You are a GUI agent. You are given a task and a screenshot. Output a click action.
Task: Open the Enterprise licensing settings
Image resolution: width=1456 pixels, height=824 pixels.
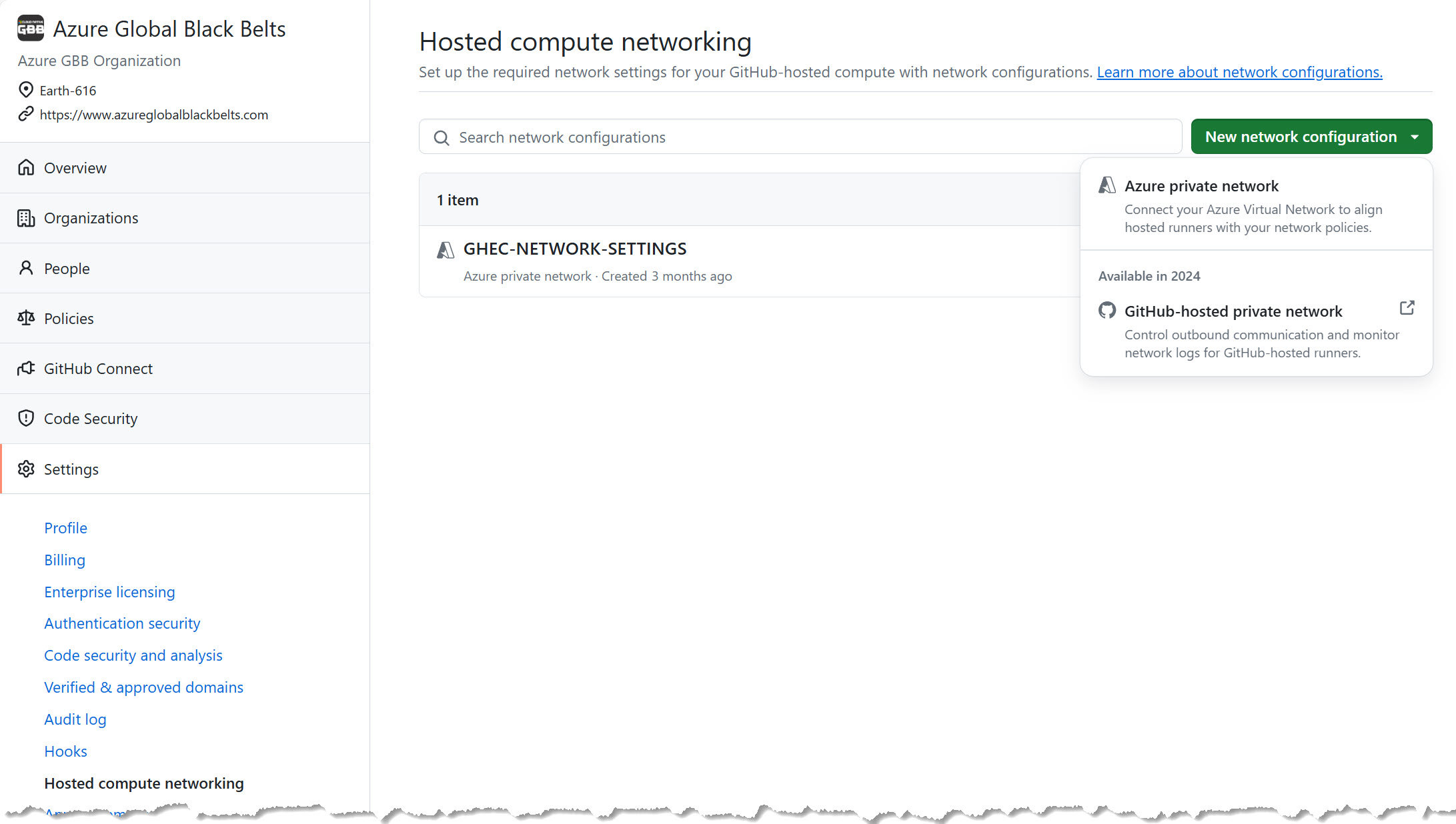tap(109, 592)
